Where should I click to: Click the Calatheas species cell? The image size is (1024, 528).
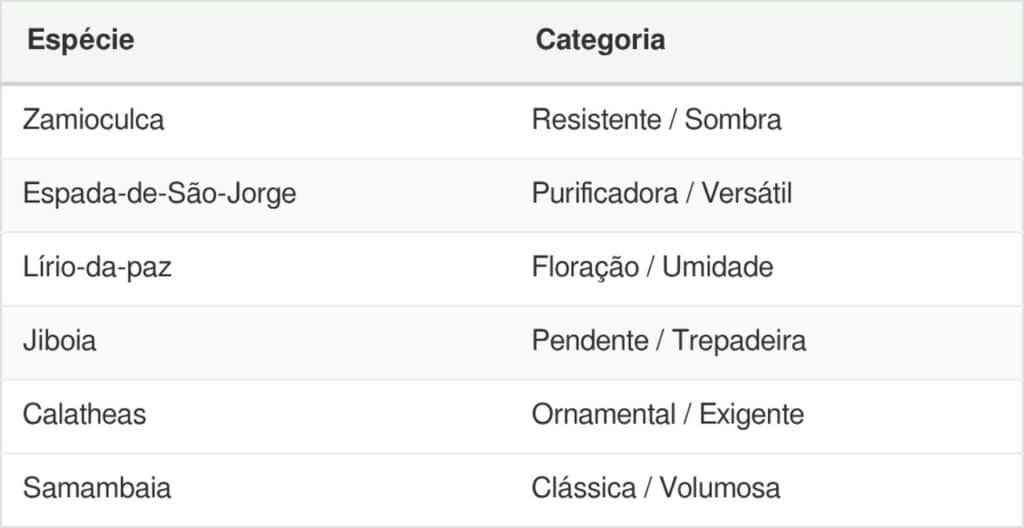coord(85,414)
